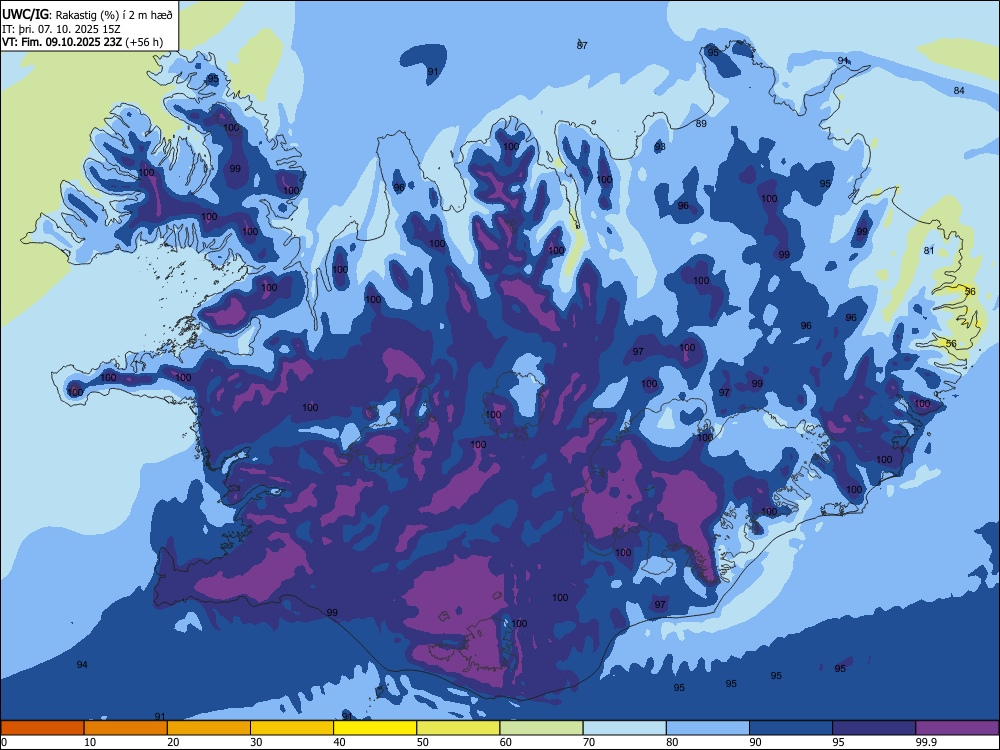1000x750 pixels.
Task: Click the bright yellow 40–50 legend swatch
Action: [x=375, y=728]
